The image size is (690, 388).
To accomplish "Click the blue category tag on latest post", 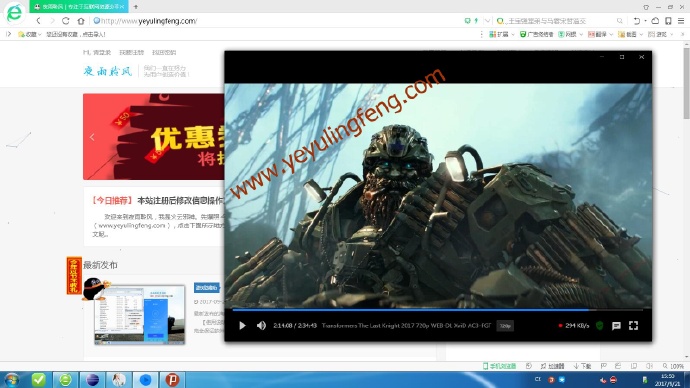I will 206,288.
